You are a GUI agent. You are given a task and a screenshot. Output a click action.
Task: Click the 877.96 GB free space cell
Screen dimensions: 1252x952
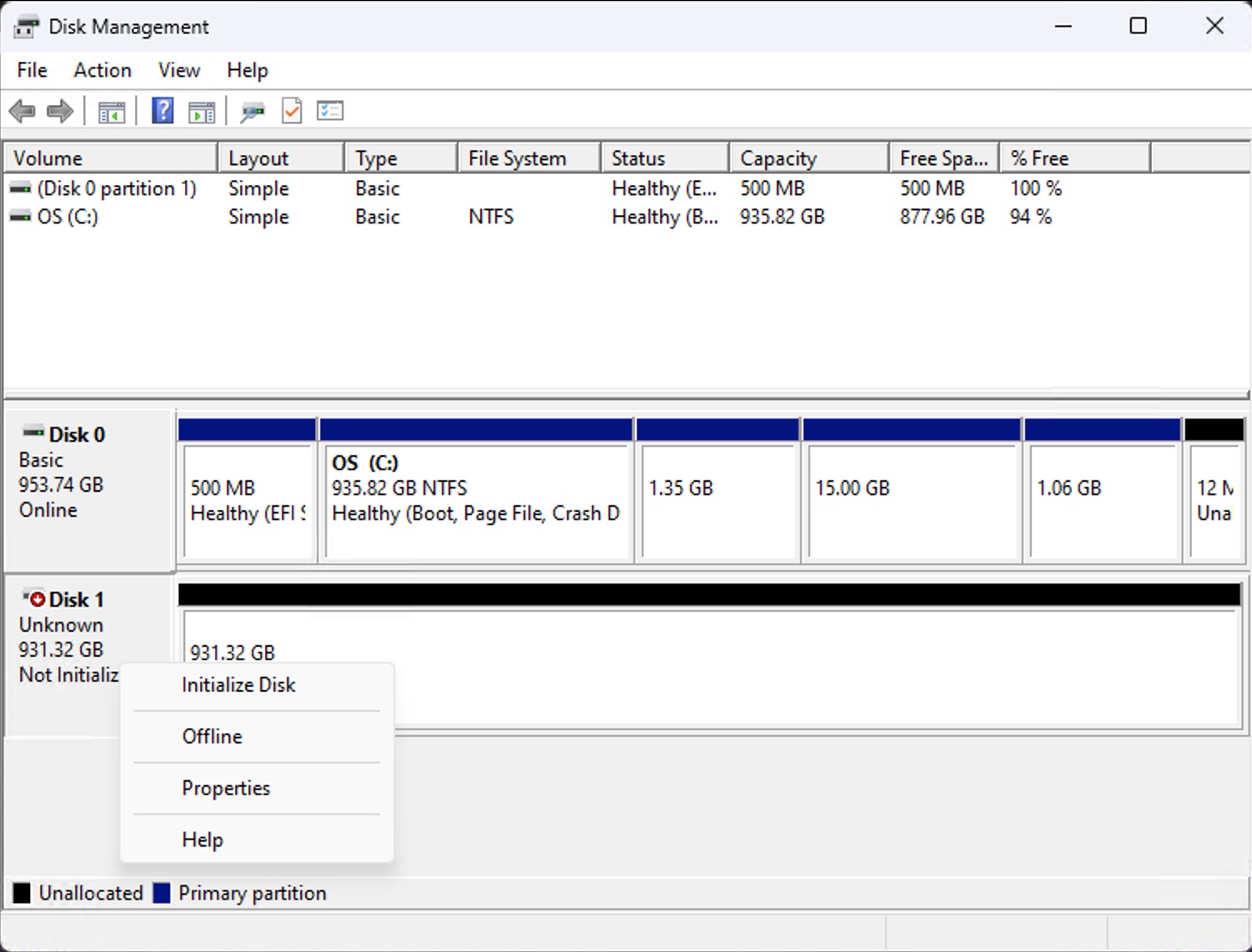pyautogui.click(x=942, y=218)
